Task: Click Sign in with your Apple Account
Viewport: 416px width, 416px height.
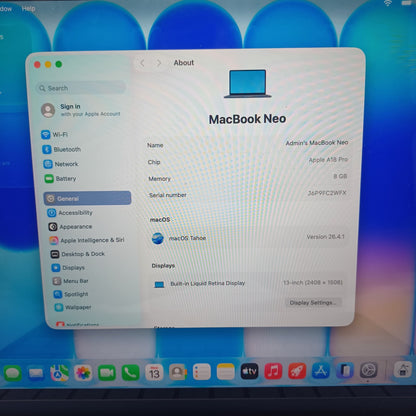Action: pos(81,110)
